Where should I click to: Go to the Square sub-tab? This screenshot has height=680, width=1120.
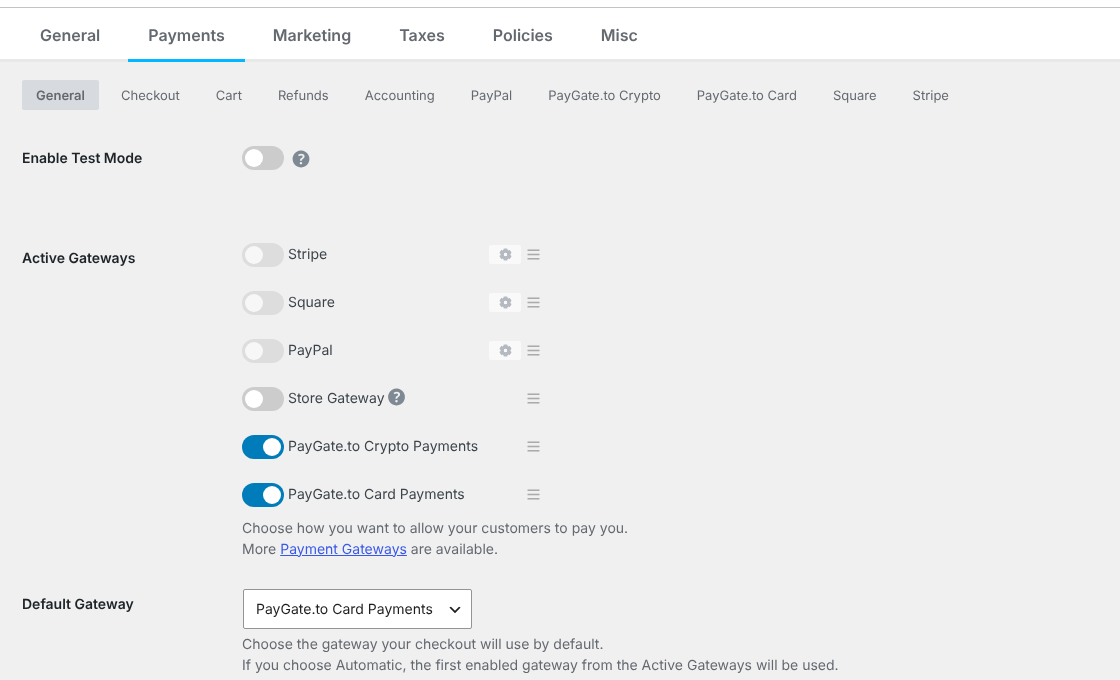854,95
